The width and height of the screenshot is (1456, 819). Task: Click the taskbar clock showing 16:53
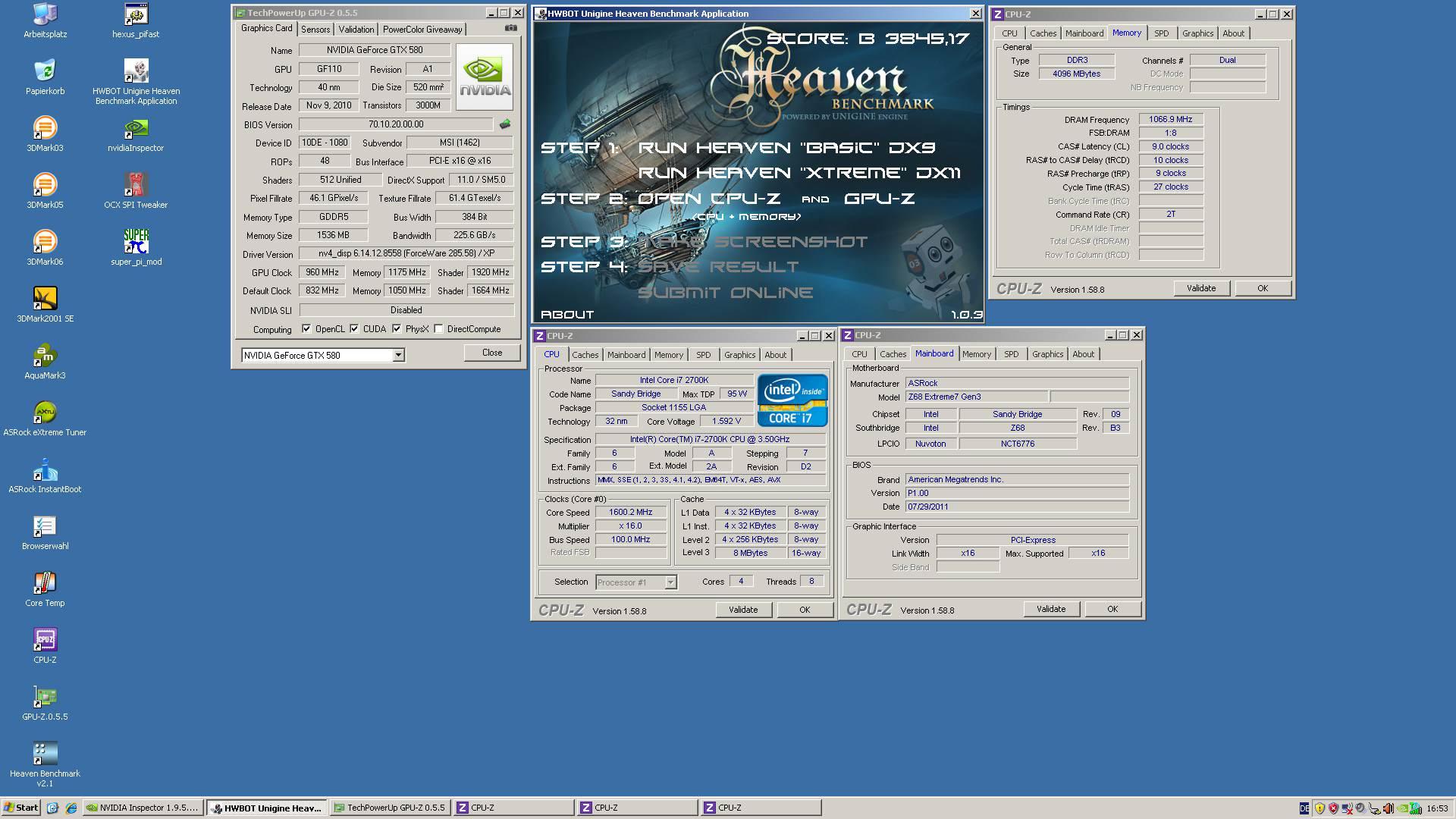click(1437, 808)
